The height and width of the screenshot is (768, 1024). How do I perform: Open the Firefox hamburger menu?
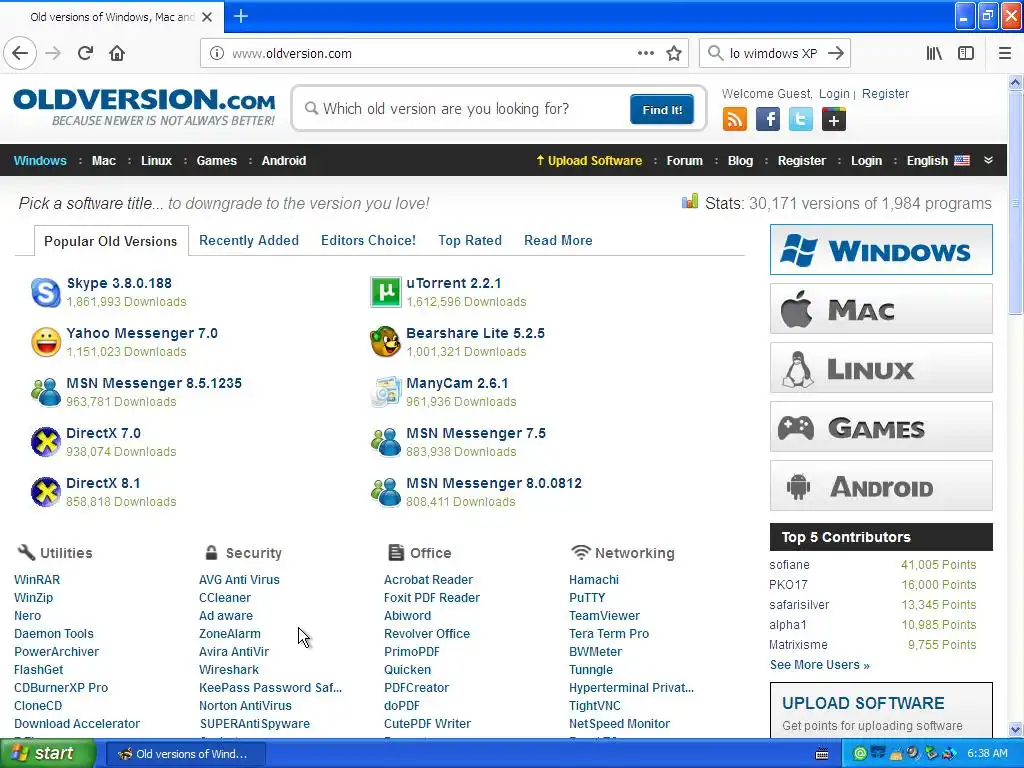[x=1005, y=53]
